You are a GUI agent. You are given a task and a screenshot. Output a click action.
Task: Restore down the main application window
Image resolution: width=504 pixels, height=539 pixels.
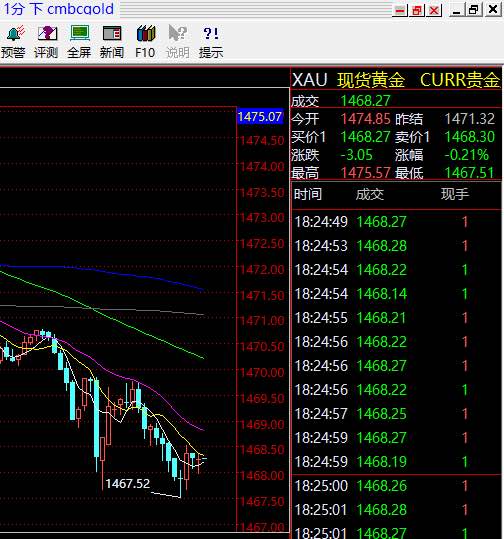[x=474, y=9]
